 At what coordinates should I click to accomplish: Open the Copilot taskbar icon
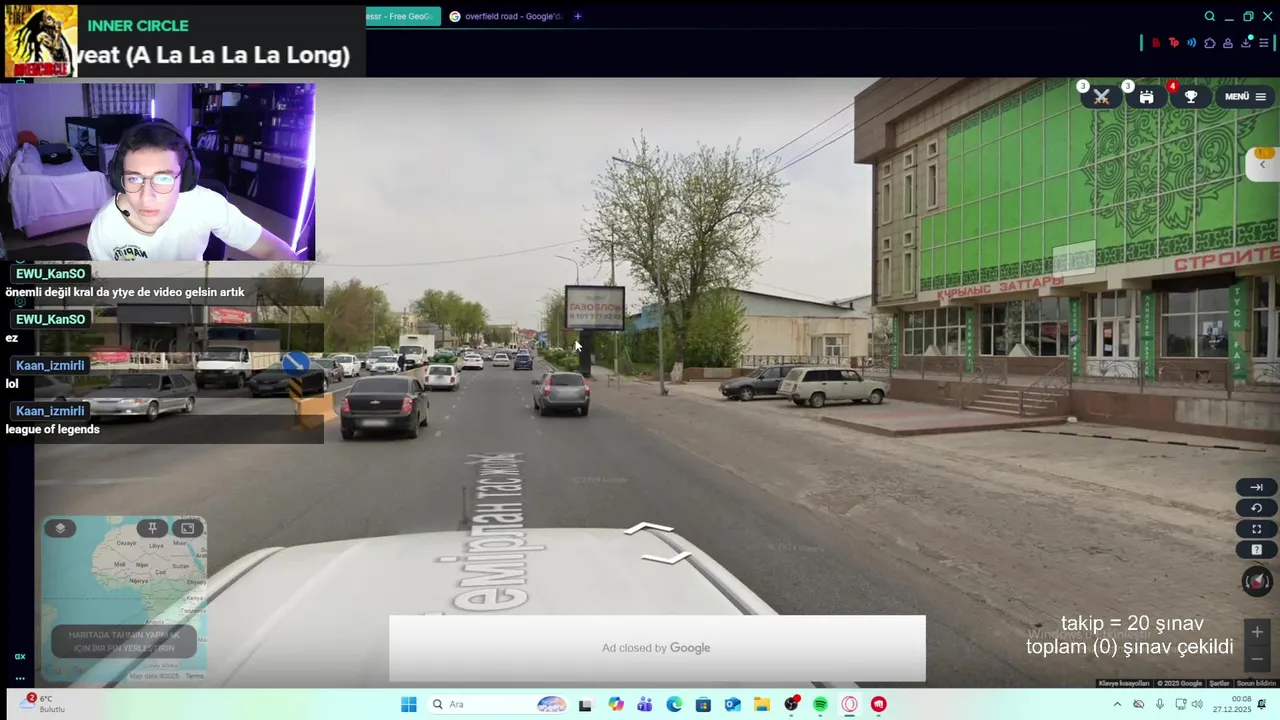point(615,705)
